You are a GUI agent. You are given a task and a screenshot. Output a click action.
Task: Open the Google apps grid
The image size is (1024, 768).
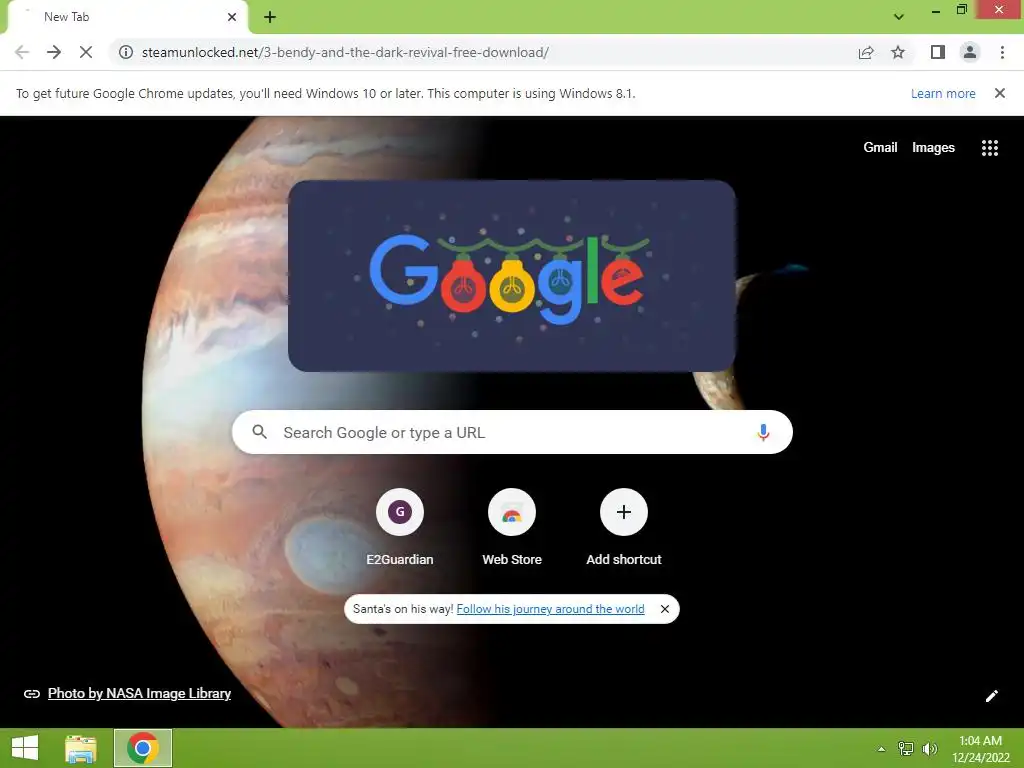coord(990,148)
